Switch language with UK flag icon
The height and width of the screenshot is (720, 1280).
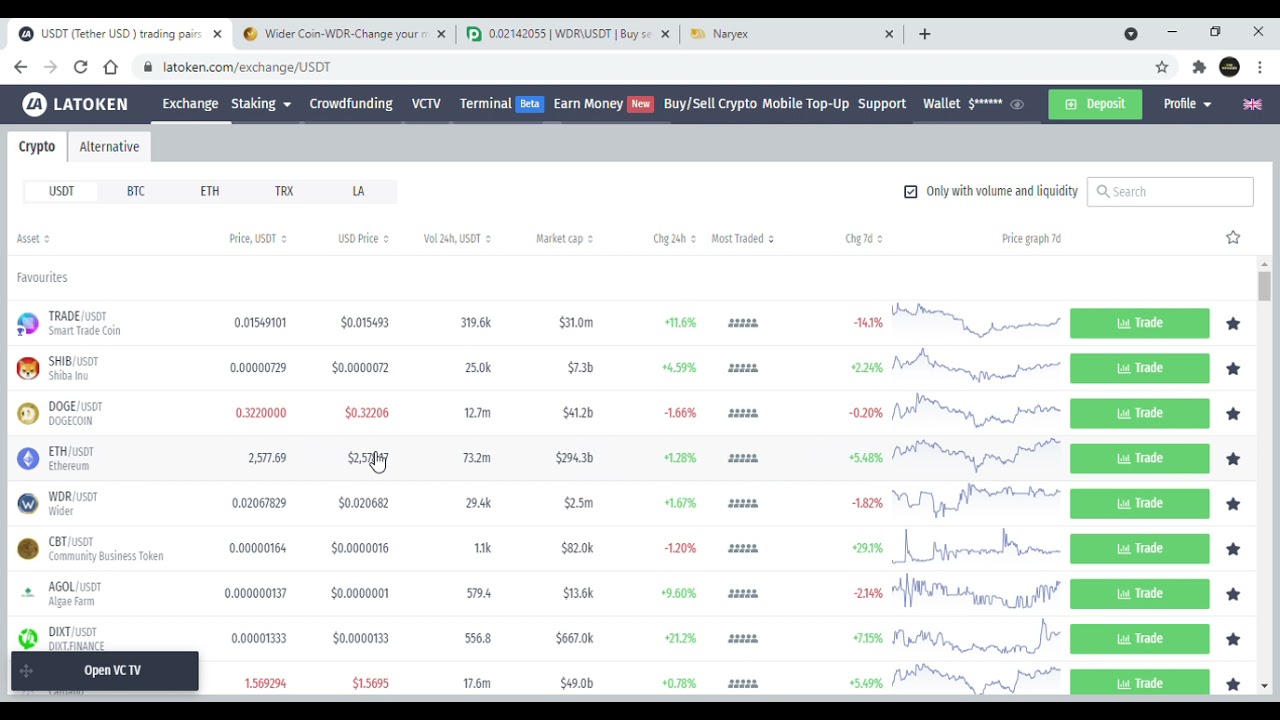point(1252,104)
